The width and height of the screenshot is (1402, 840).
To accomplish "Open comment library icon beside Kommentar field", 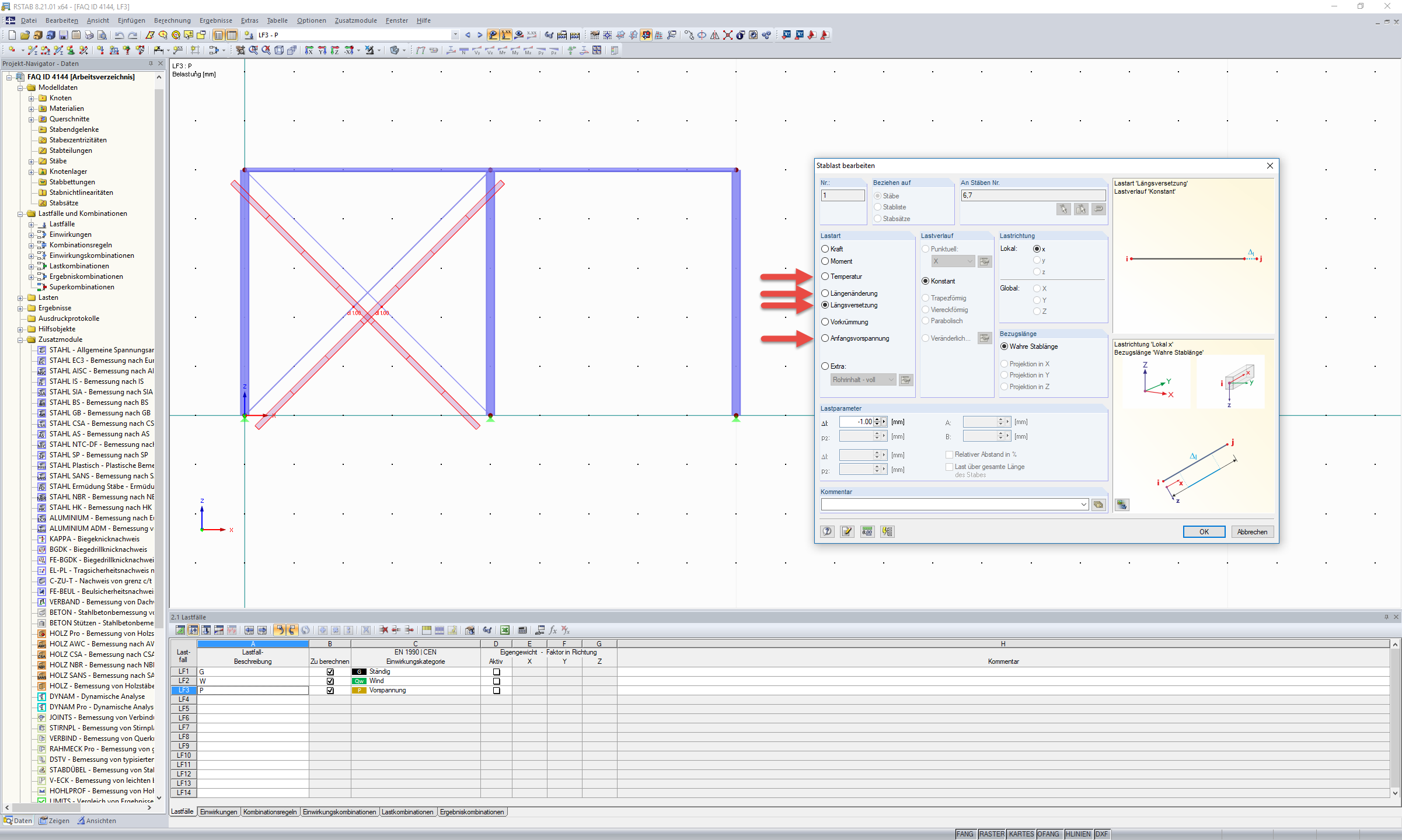I will tap(1098, 505).
